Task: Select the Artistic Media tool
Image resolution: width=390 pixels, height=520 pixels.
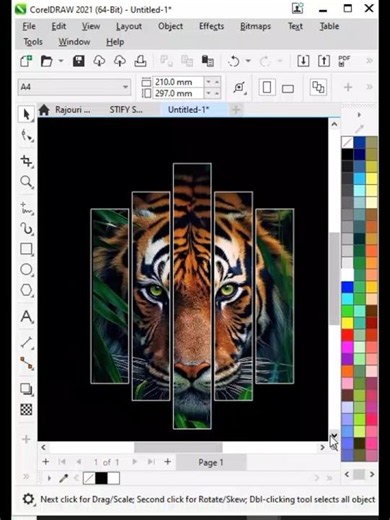Action: click(x=27, y=229)
